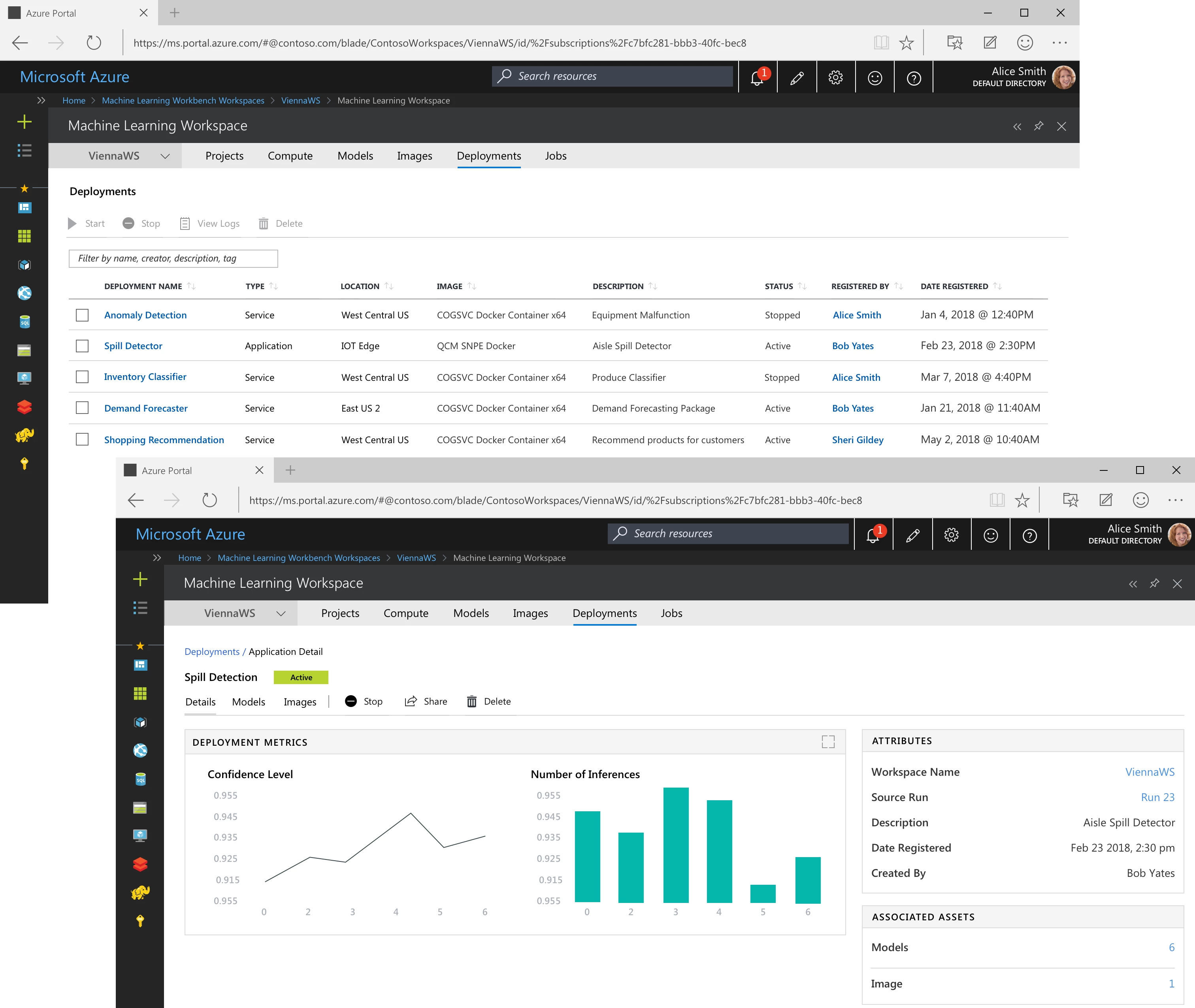
Task: Open View Logs in deployments toolbar
Action: pyautogui.click(x=210, y=224)
